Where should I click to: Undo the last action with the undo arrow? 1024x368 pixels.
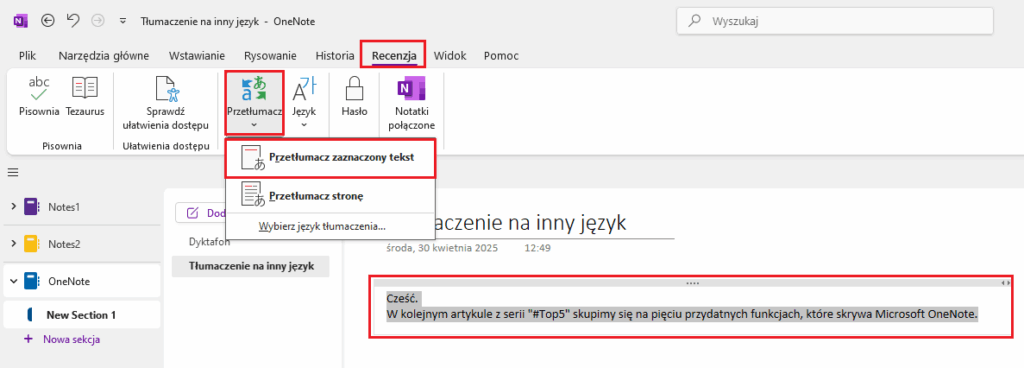pyautogui.click(x=73, y=21)
